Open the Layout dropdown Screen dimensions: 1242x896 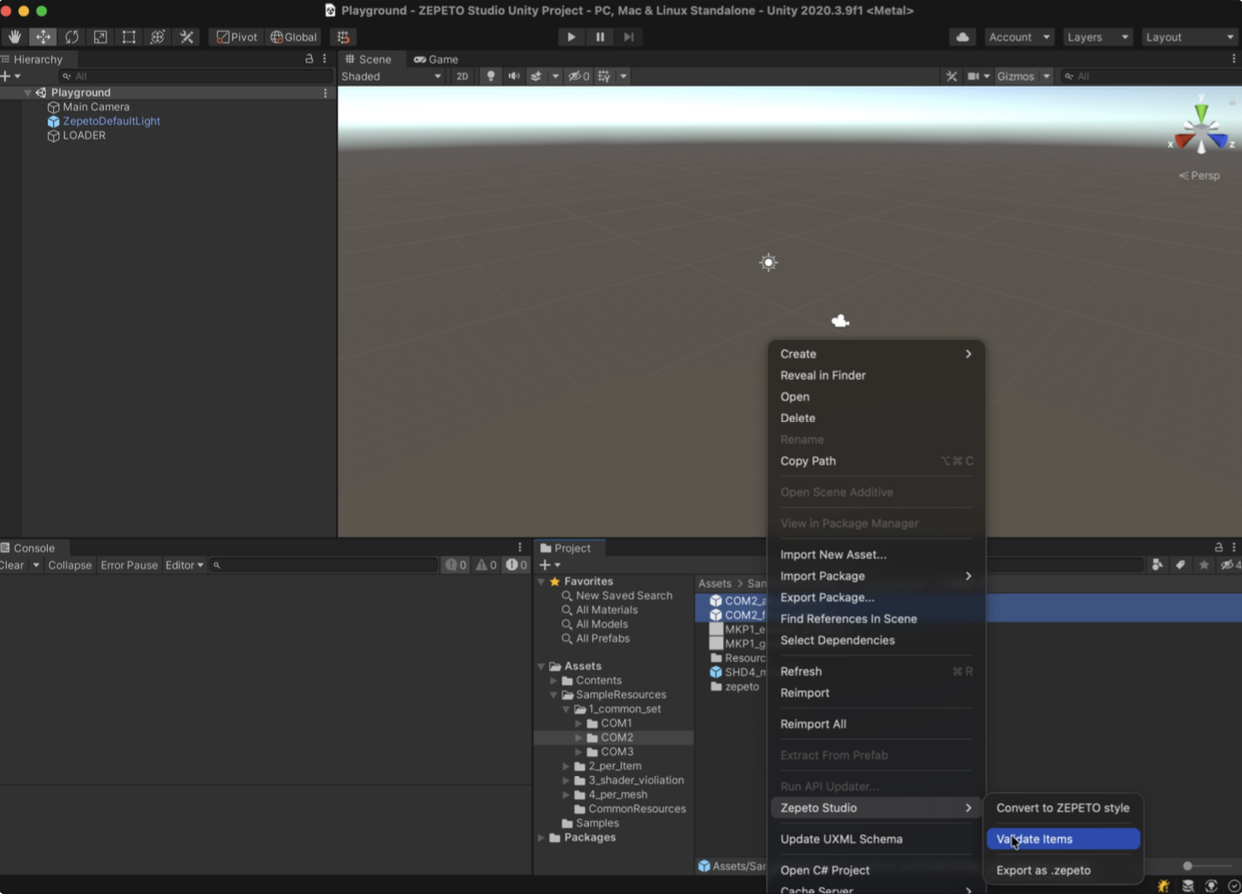1190,37
